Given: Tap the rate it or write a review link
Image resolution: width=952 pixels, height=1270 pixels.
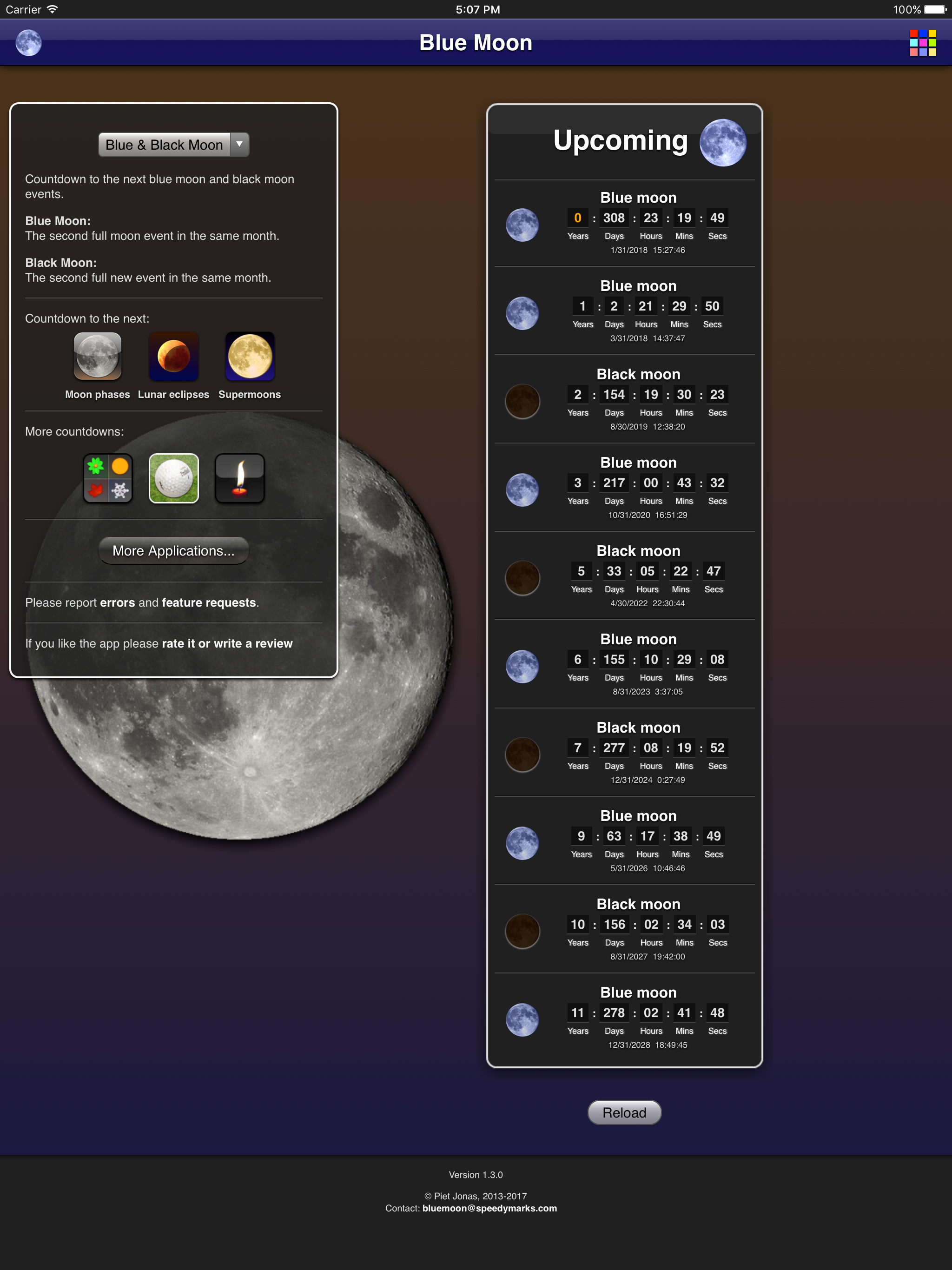Looking at the screenshot, I should tap(227, 643).
